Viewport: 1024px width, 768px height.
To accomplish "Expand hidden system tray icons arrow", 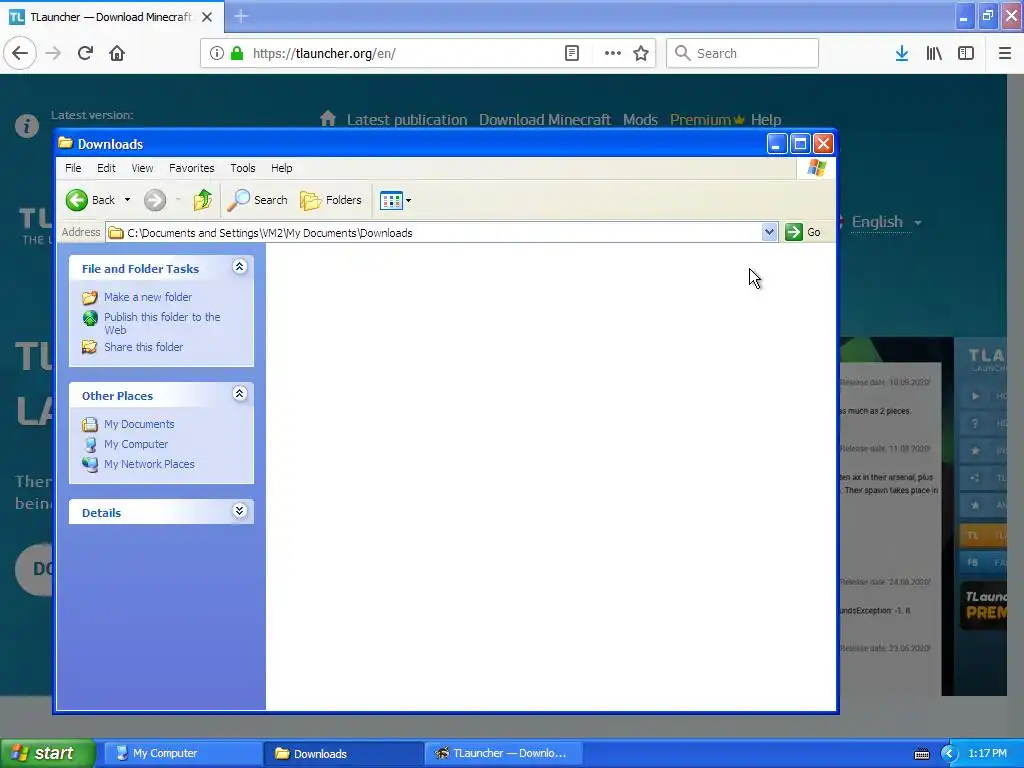I will 949,754.
